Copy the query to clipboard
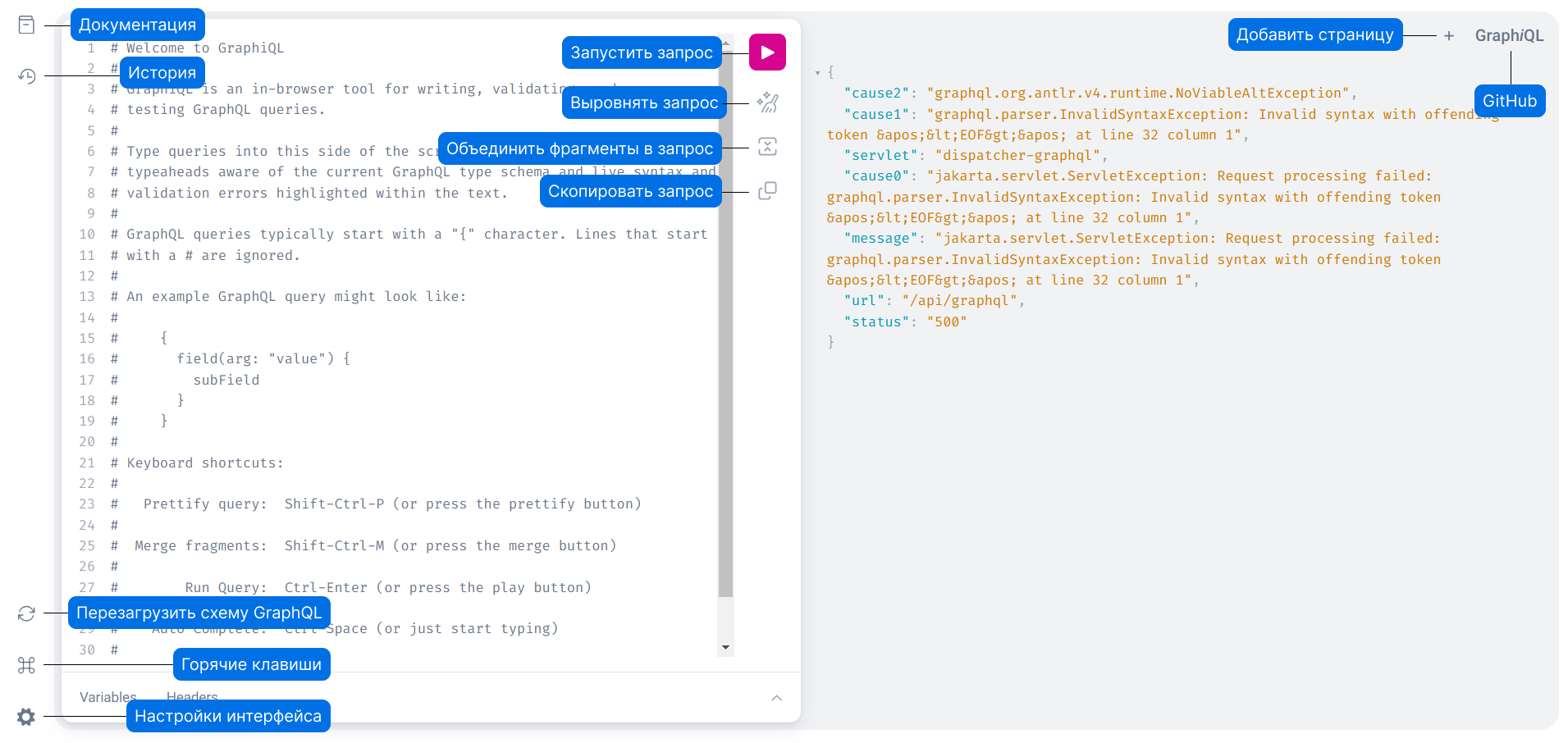This screenshot has width=1568, height=743. coord(767,191)
